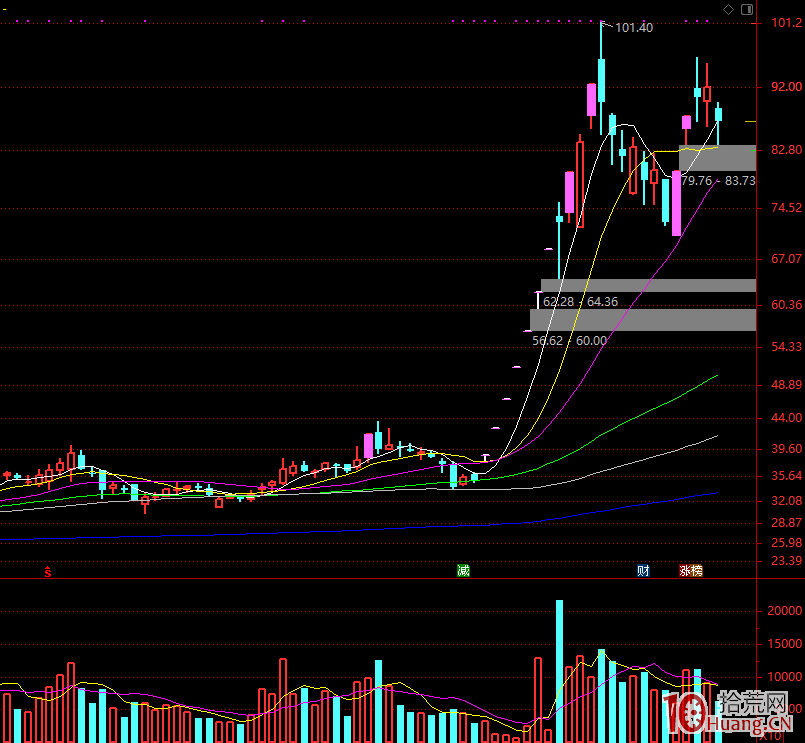Viewport: 805px width, 743px height.
Task: Click the 92.00 price axis label
Action: click(x=786, y=87)
